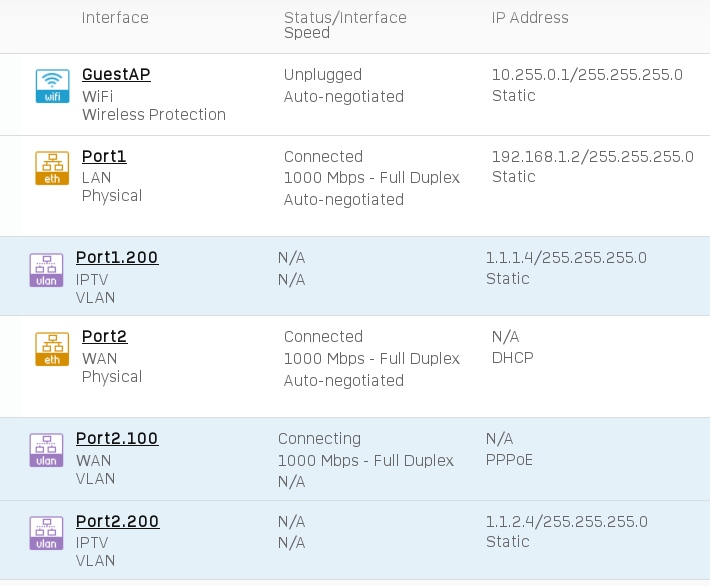This screenshot has height=586, width=710.
Task: Click the Port2.100 vlan icon
Action: click(x=46, y=450)
